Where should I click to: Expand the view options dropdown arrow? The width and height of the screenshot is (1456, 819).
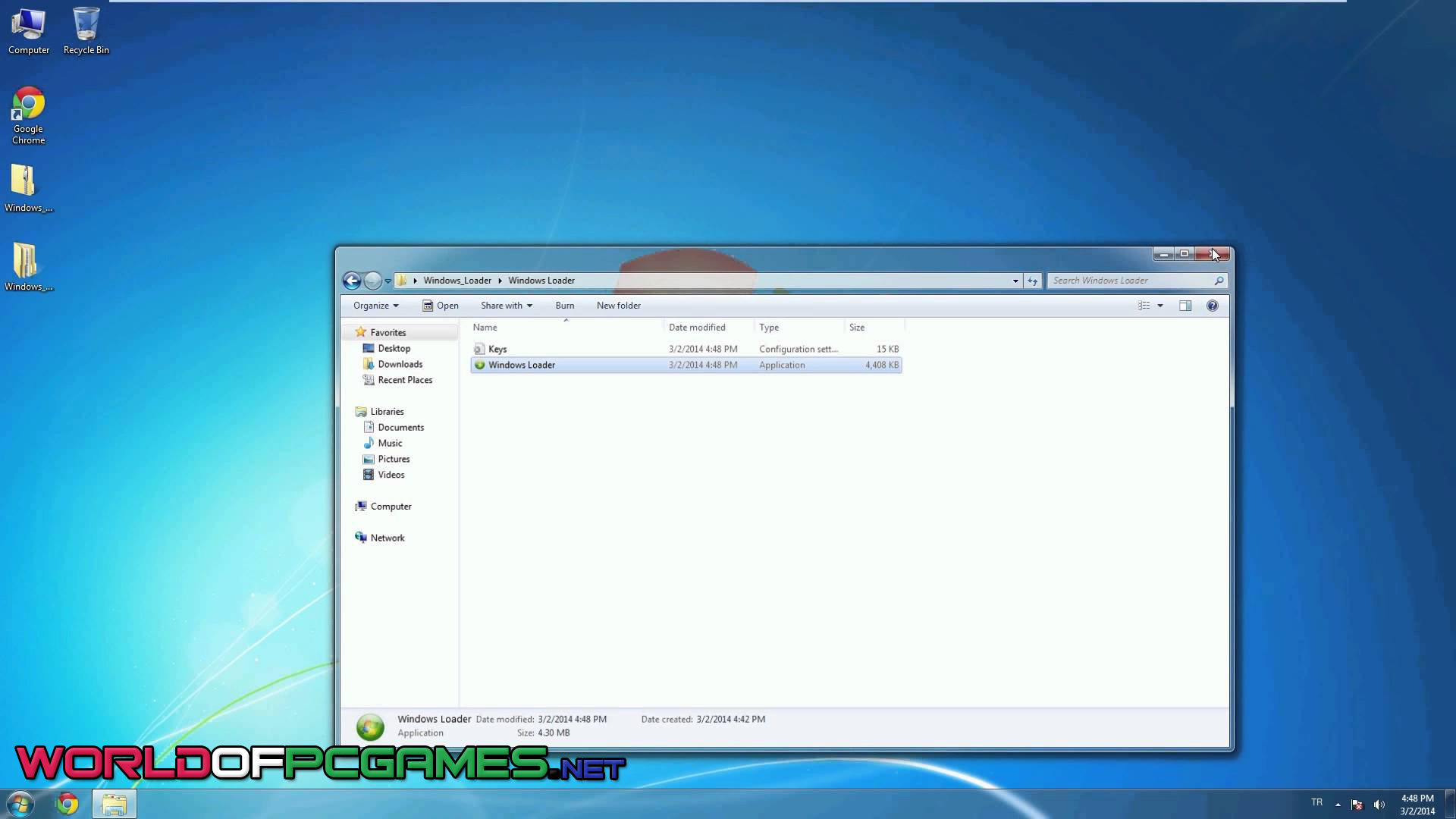coord(1160,306)
